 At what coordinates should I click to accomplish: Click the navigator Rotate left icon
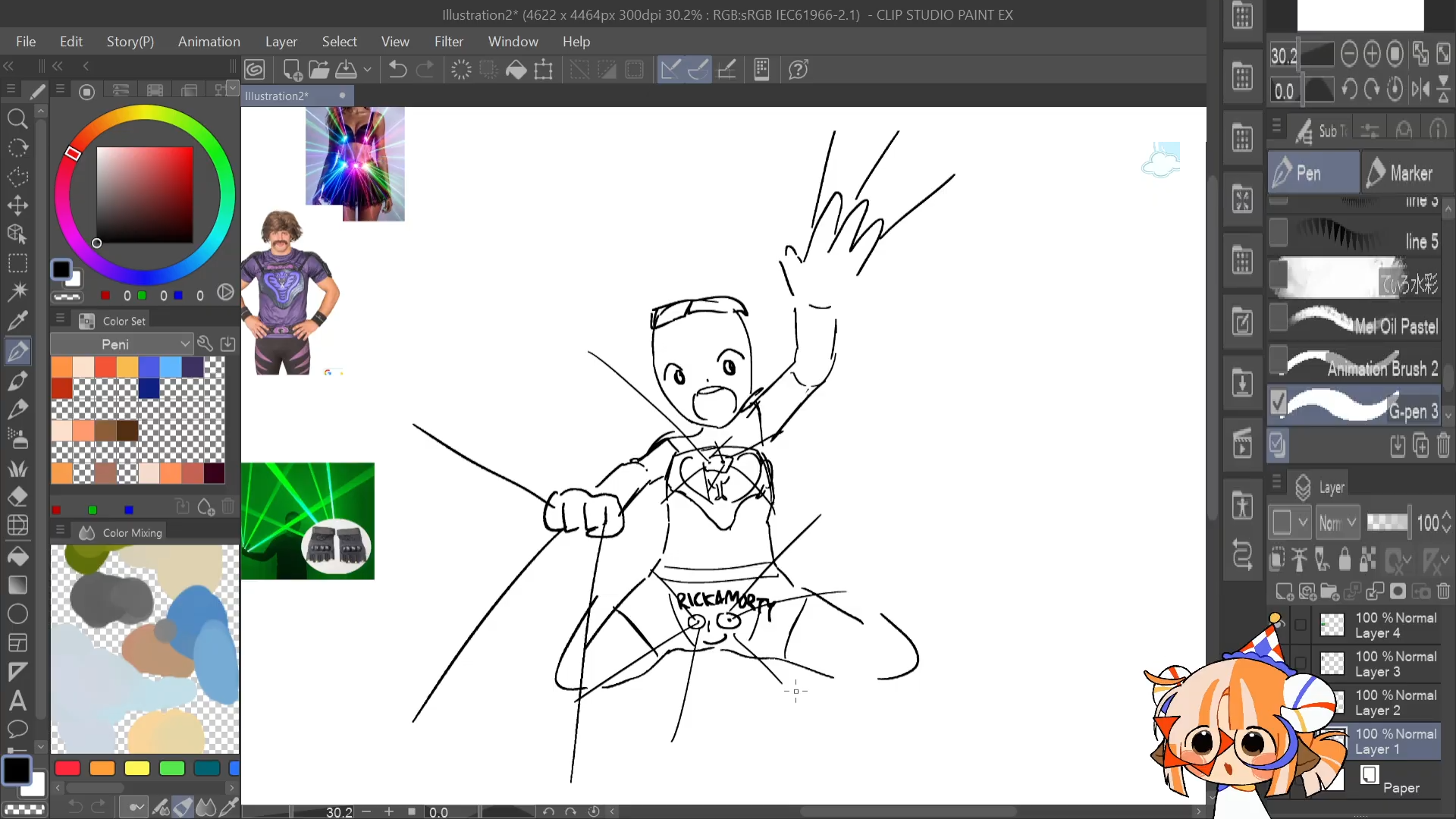1349,90
